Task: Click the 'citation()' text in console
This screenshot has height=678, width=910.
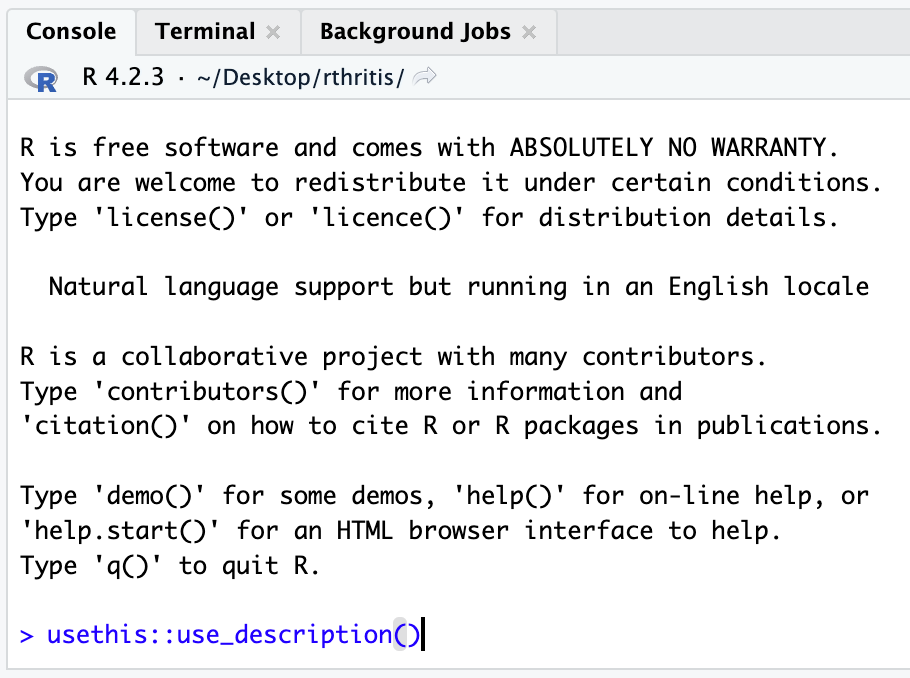Action: coord(106,426)
